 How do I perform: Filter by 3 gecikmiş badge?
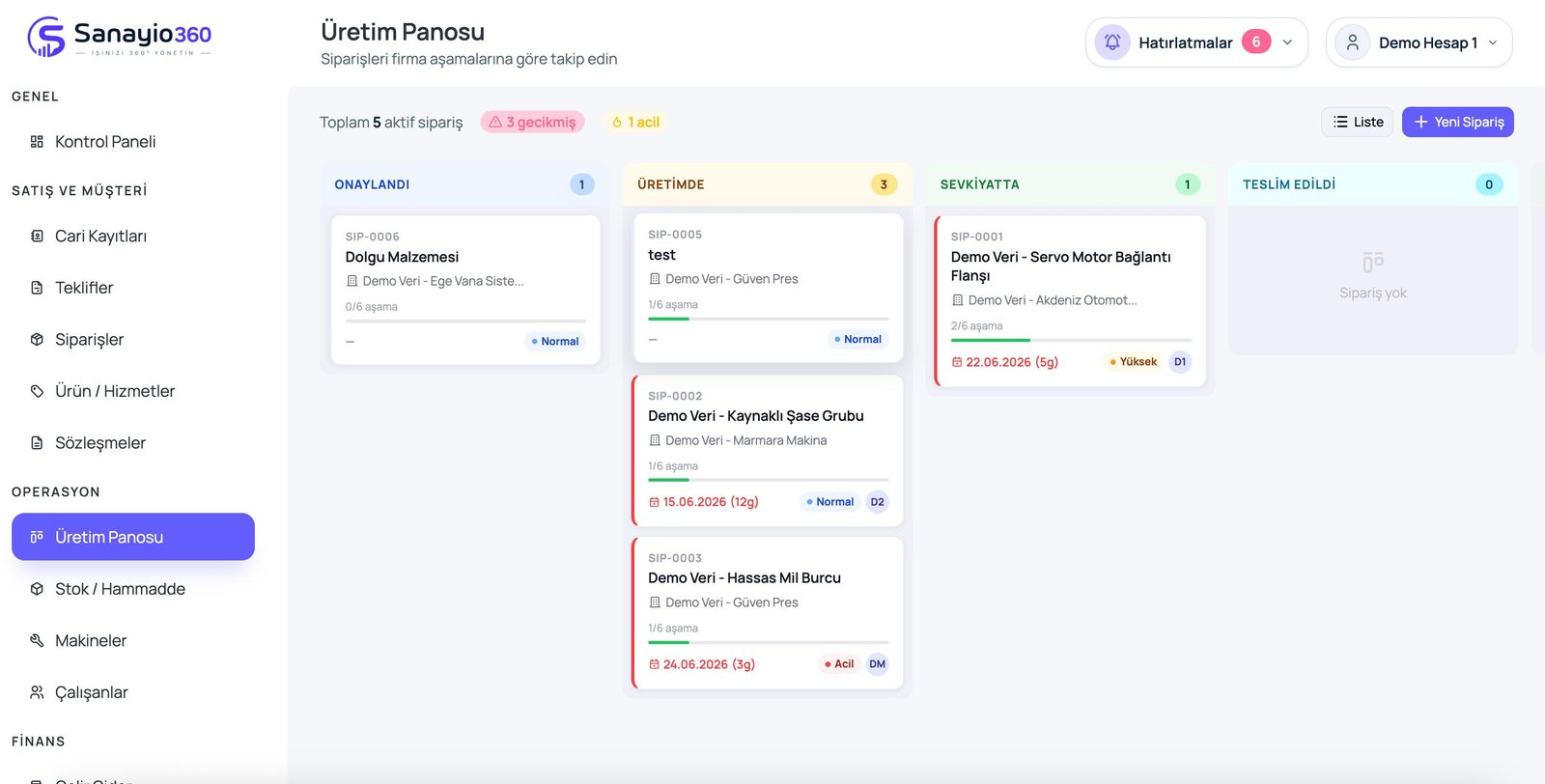point(532,122)
